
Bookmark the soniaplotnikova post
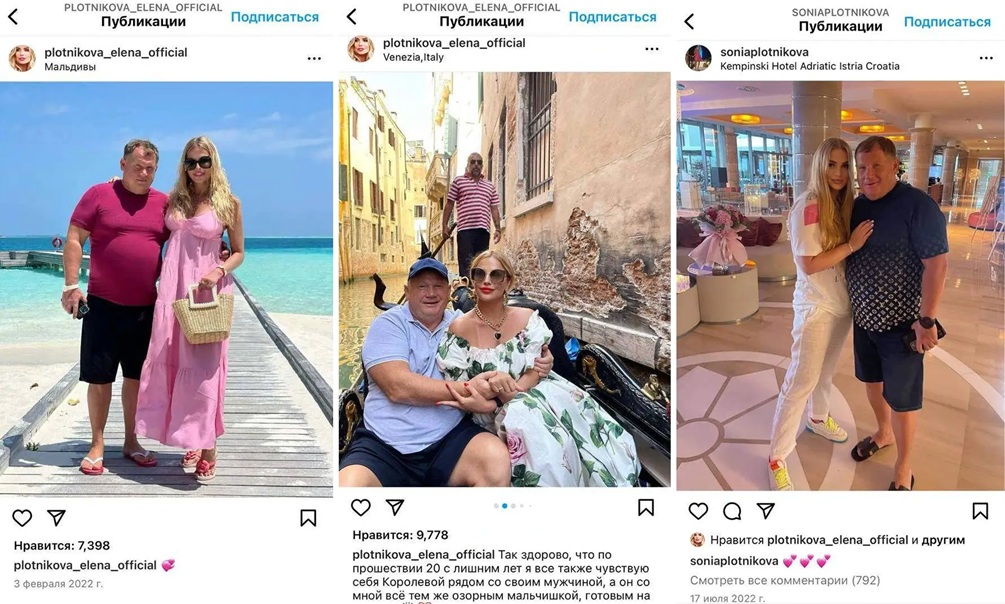[980, 511]
